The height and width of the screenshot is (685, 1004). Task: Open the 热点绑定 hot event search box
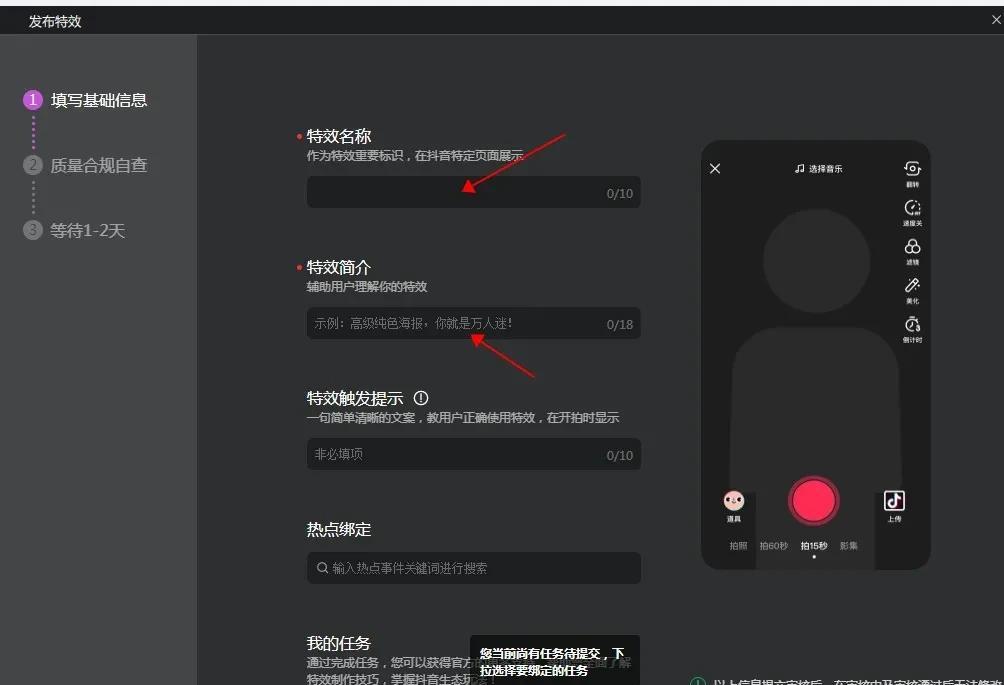coord(473,568)
